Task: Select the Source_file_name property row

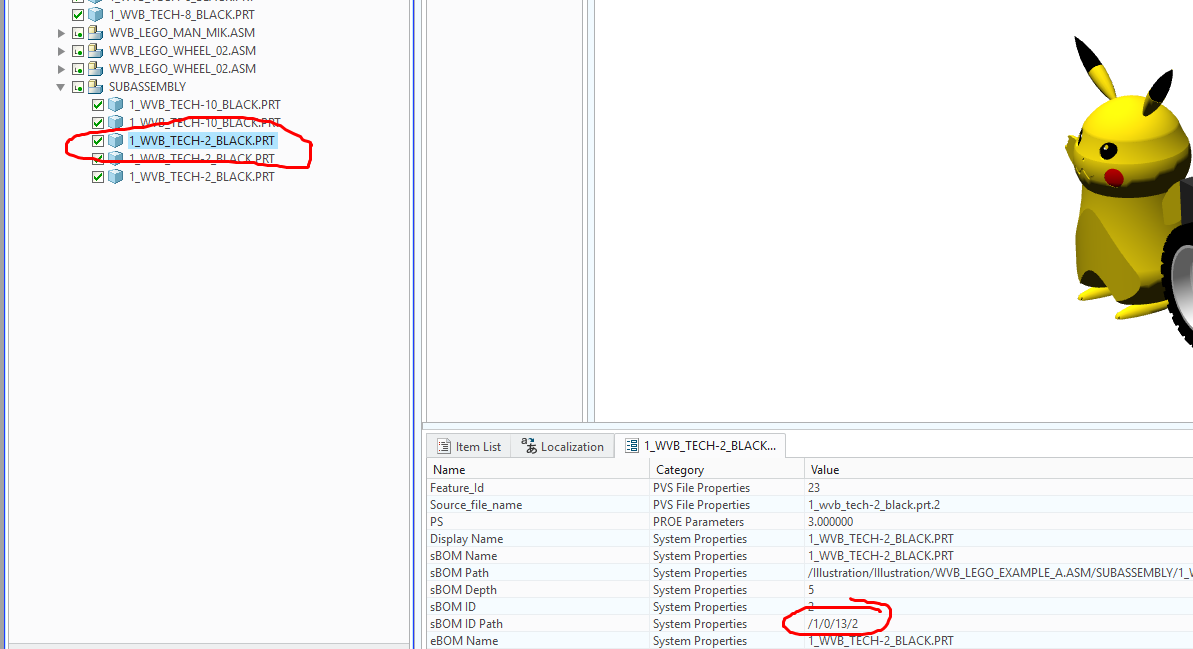Action: coord(810,504)
